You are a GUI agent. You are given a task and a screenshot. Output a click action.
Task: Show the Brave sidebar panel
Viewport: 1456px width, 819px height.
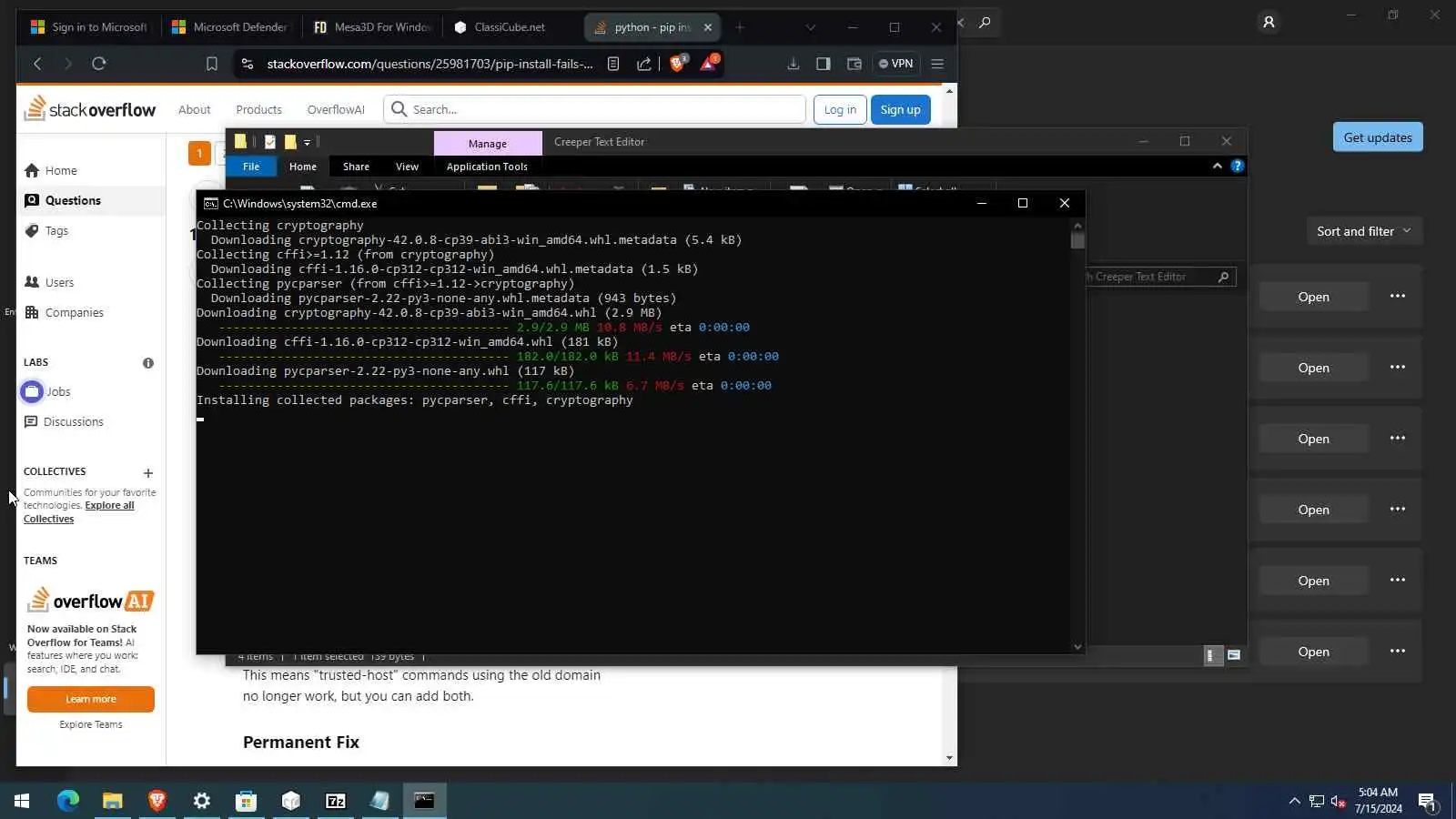point(824,64)
